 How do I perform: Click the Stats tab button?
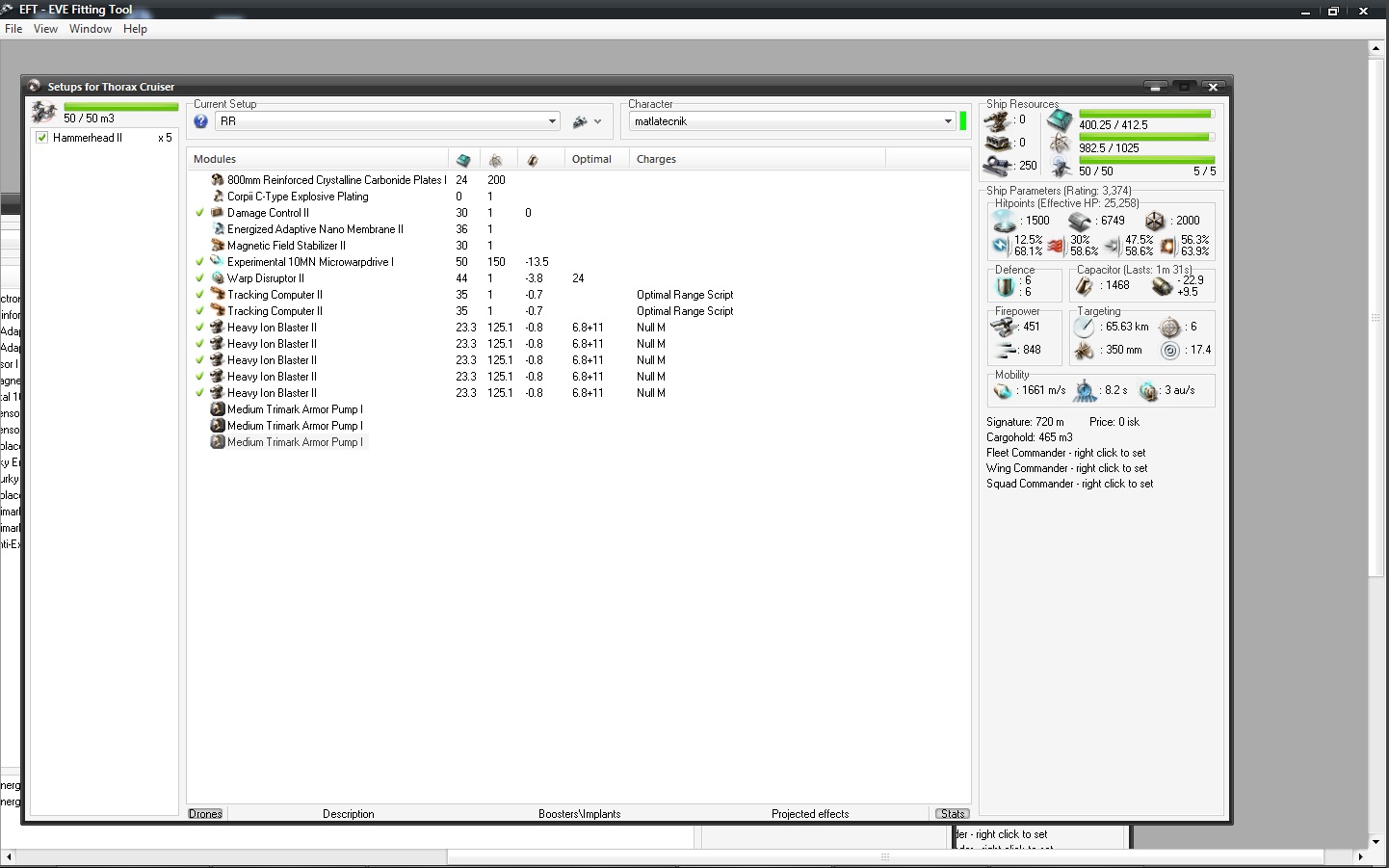click(953, 814)
